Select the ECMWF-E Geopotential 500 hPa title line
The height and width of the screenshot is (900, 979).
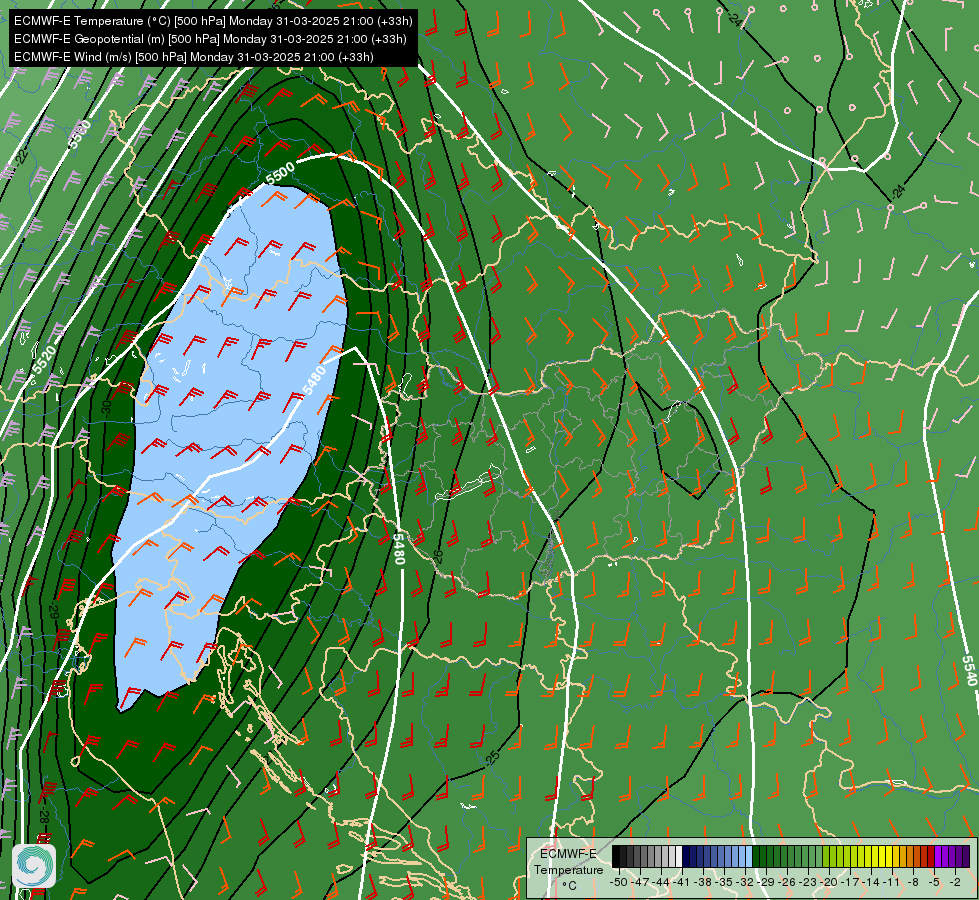[210, 39]
